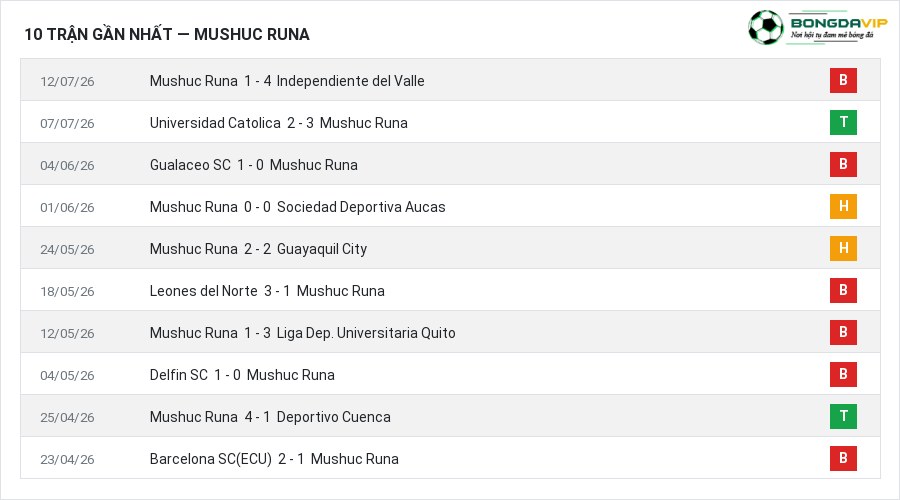Click the BONGDAVIP brand text
Image resolution: width=900 pixels, height=500 pixels.
tap(839, 23)
